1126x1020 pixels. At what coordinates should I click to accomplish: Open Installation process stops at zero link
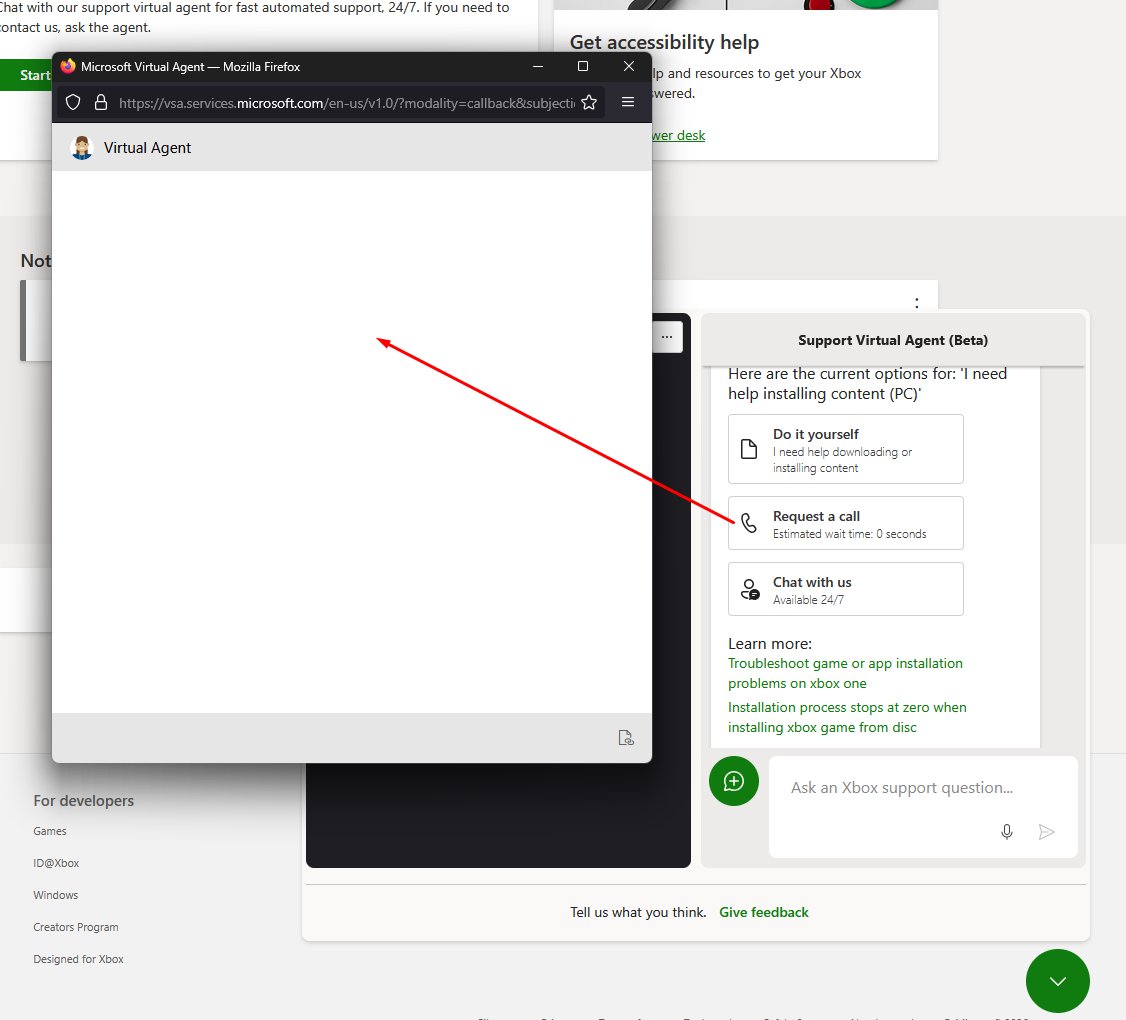tap(847, 717)
